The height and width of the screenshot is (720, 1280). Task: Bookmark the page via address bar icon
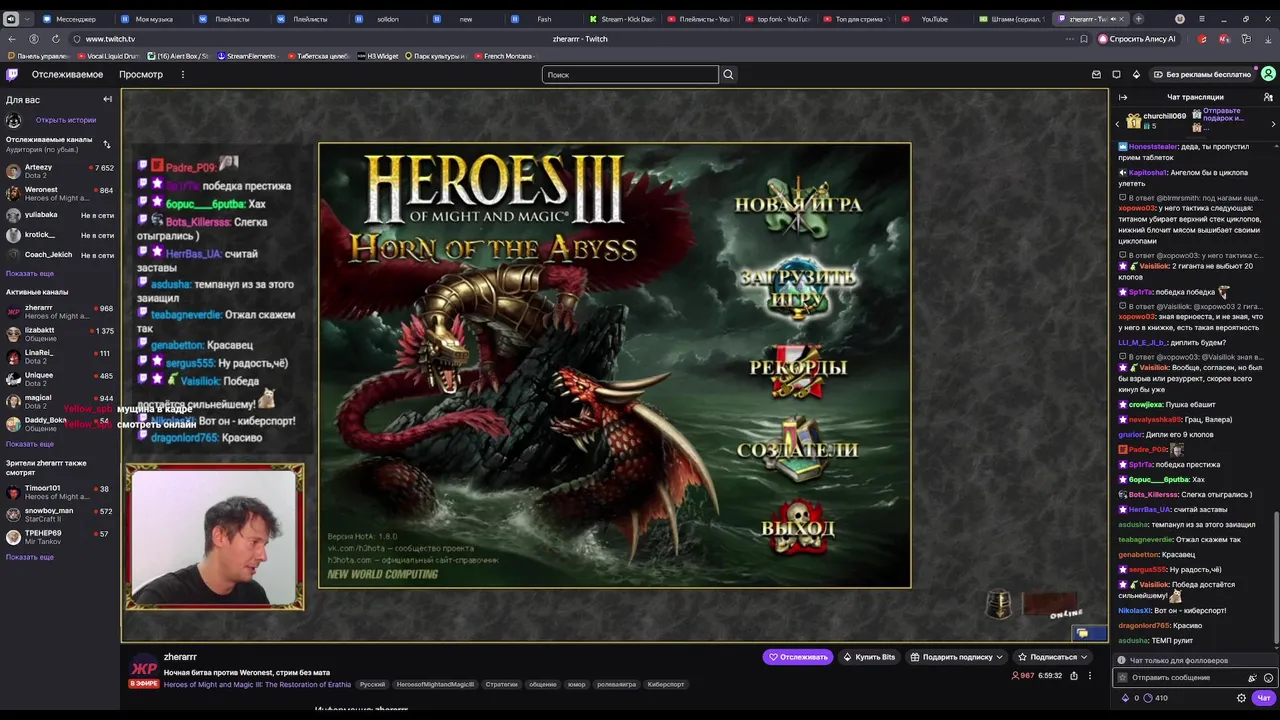coord(1084,39)
